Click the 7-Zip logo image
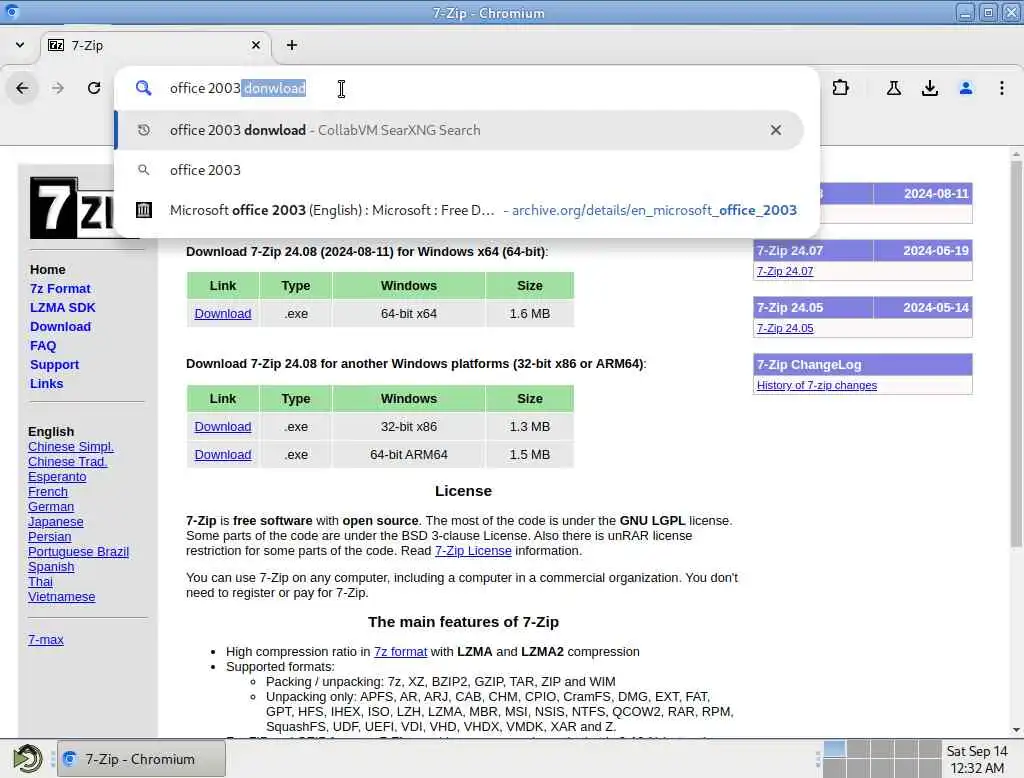 72,208
